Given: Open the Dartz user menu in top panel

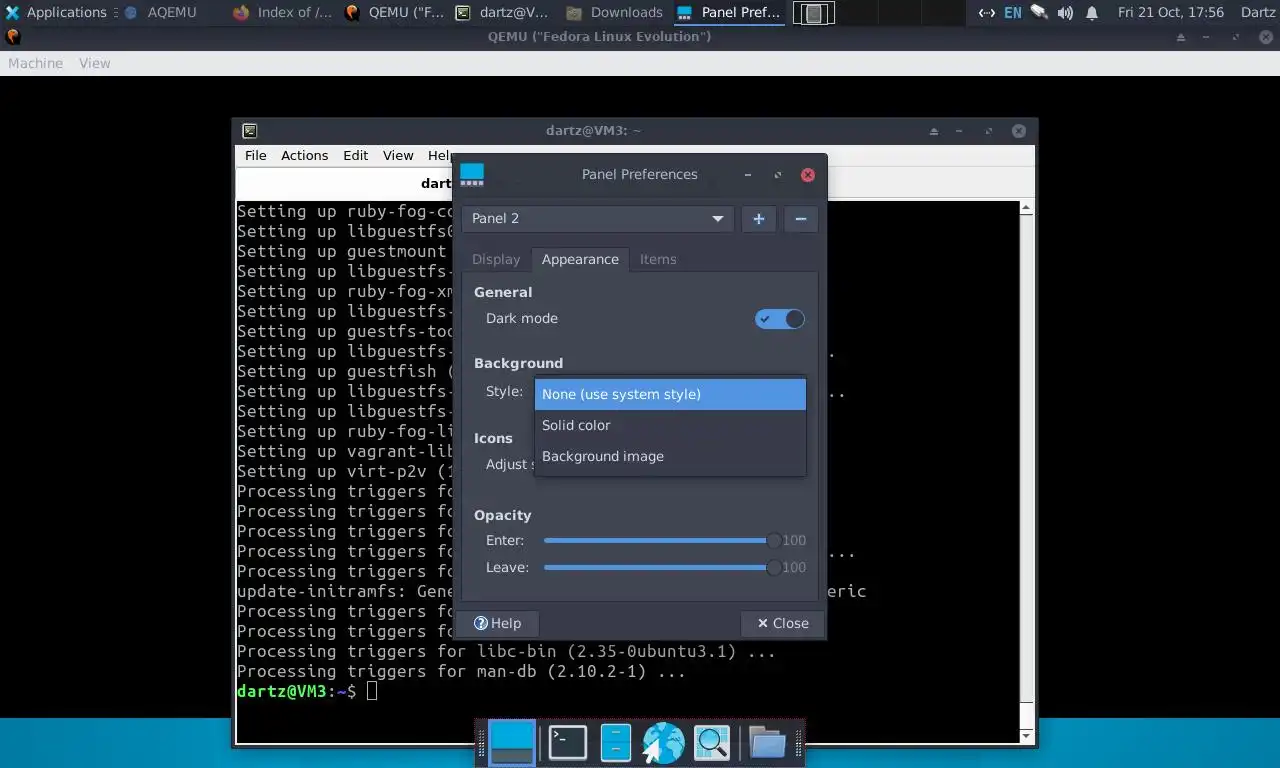Looking at the screenshot, I should coord(1257,13).
